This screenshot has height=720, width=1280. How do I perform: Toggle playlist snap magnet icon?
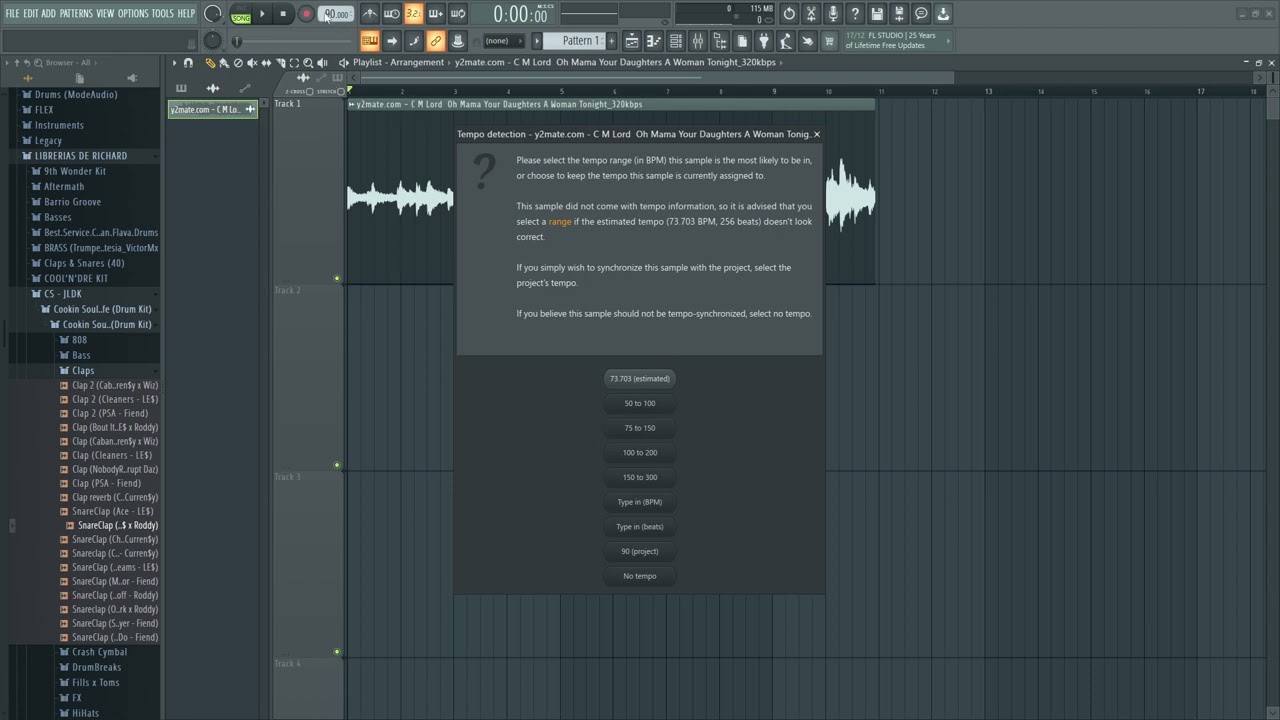tap(188, 62)
